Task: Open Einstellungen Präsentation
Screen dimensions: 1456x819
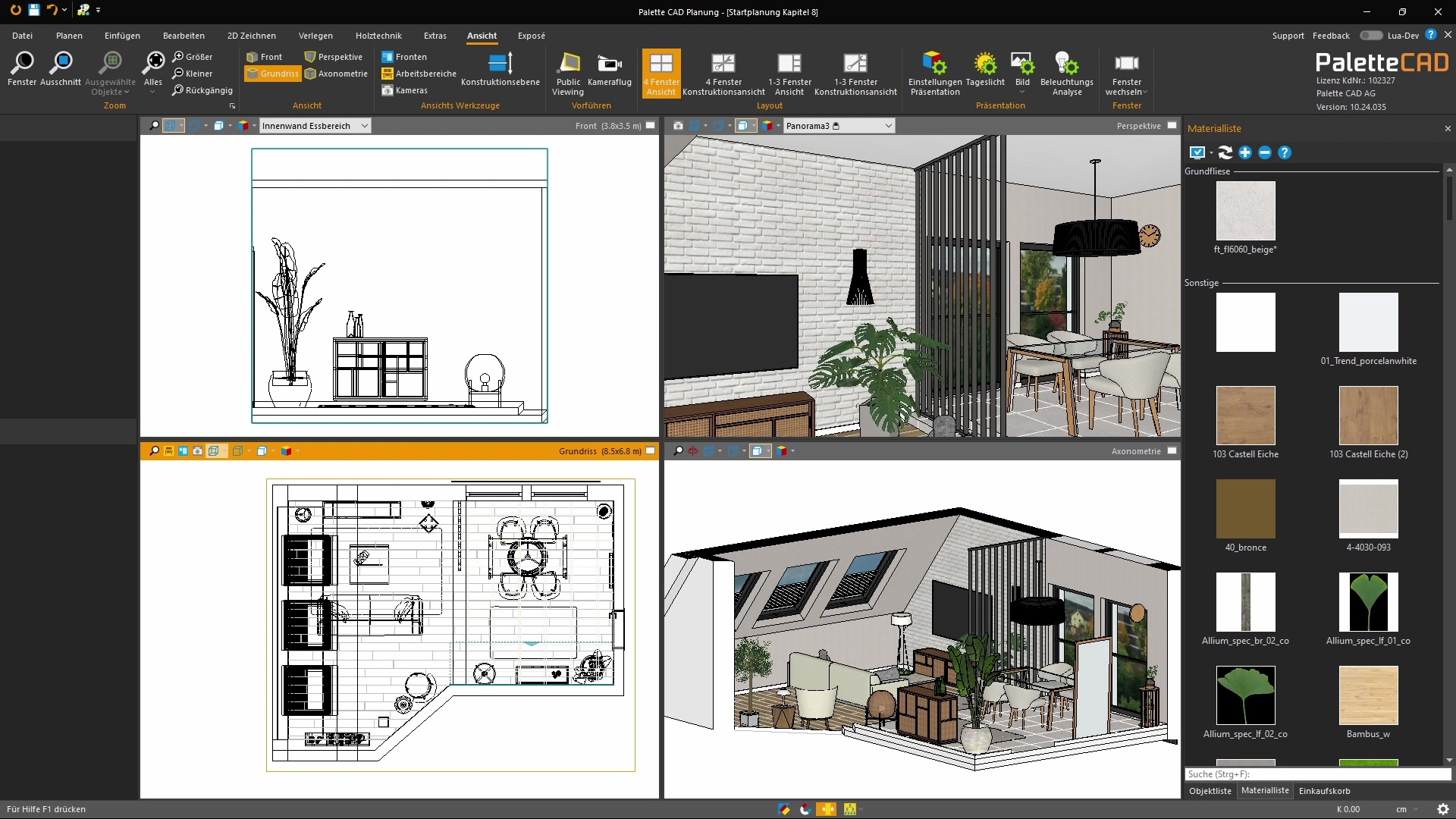Action: point(935,74)
